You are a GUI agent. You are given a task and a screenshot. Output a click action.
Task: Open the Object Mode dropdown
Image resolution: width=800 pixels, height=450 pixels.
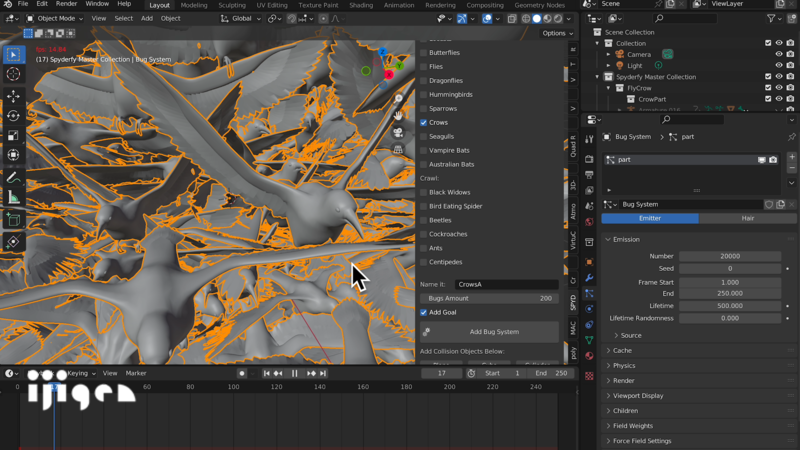(54, 18)
